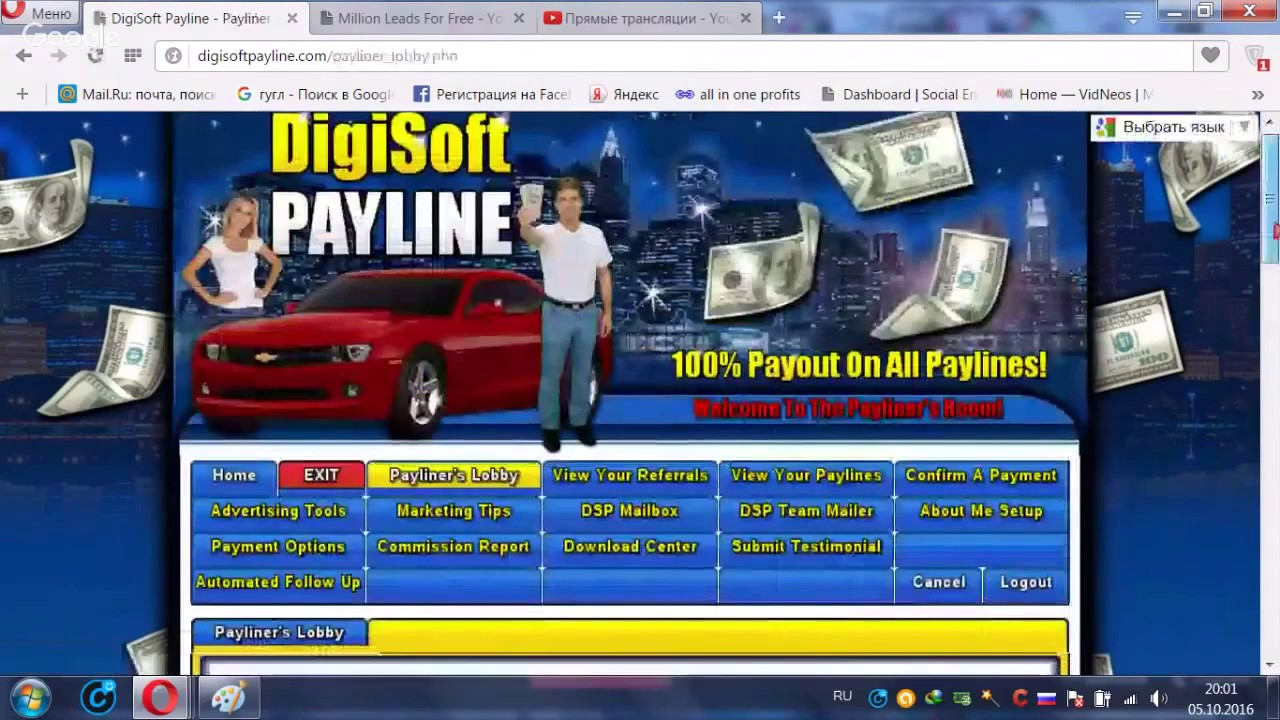
Task: Open Dashboard Social bookmark
Action: click(899, 94)
